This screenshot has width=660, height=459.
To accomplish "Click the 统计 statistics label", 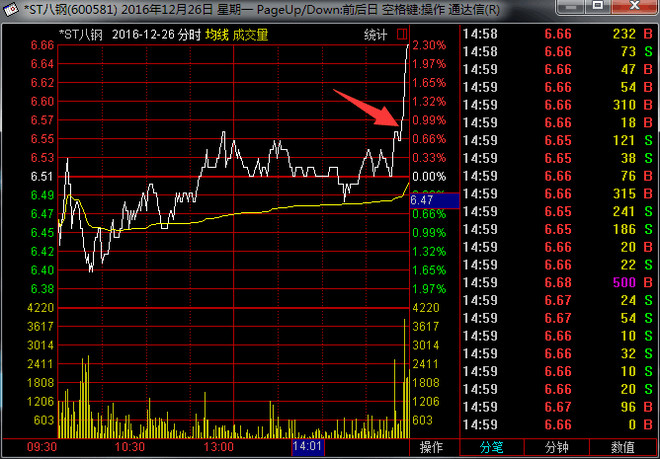I will pos(375,35).
